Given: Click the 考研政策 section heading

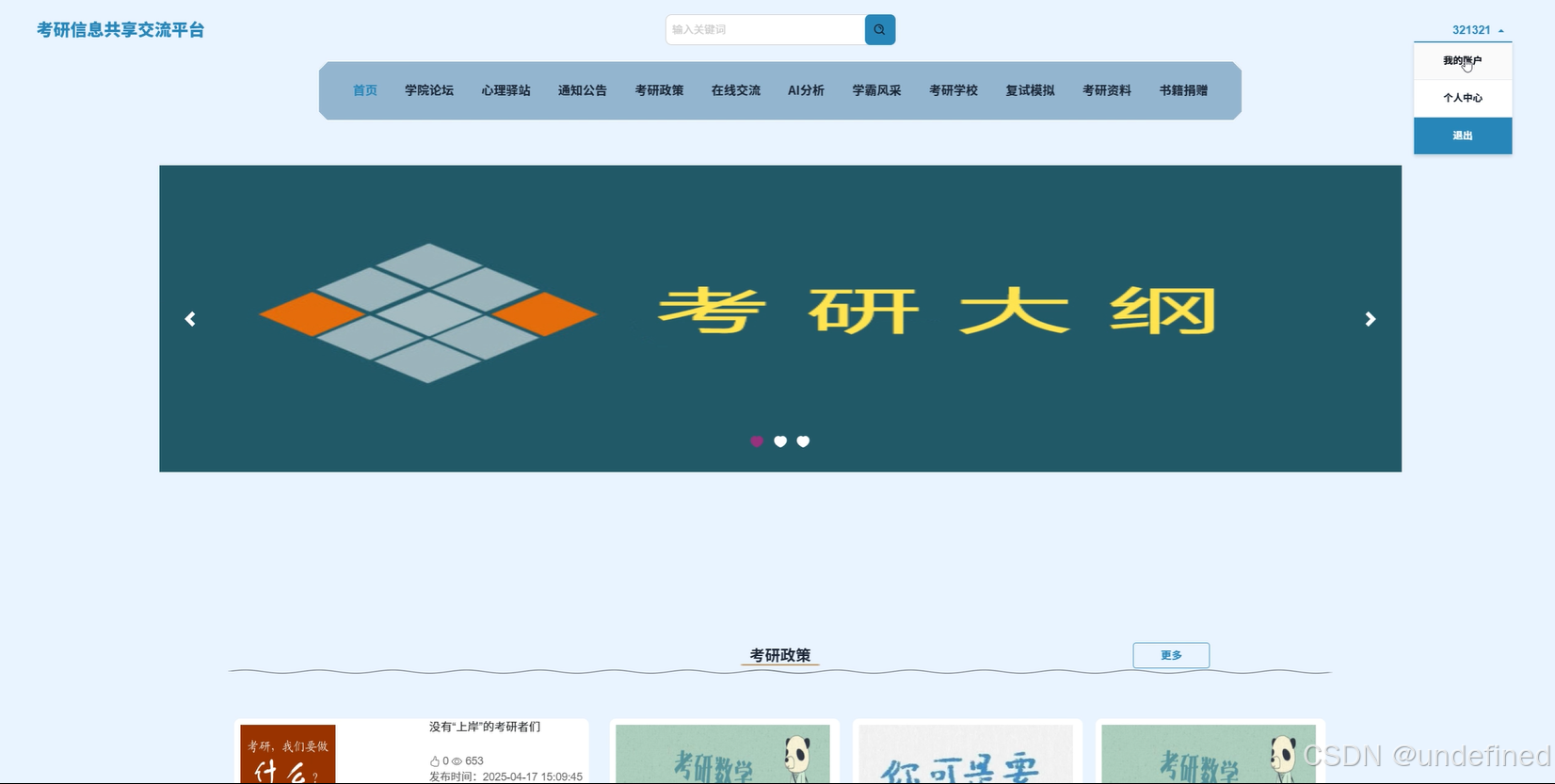Looking at the screenshot, I should 780,655.
